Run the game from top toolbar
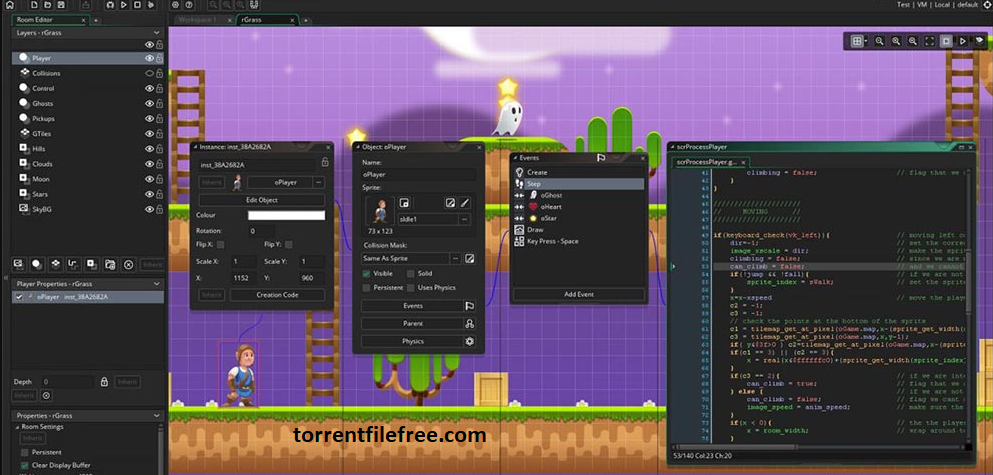This screenshot has width=993, height=475. pos(123,5)
